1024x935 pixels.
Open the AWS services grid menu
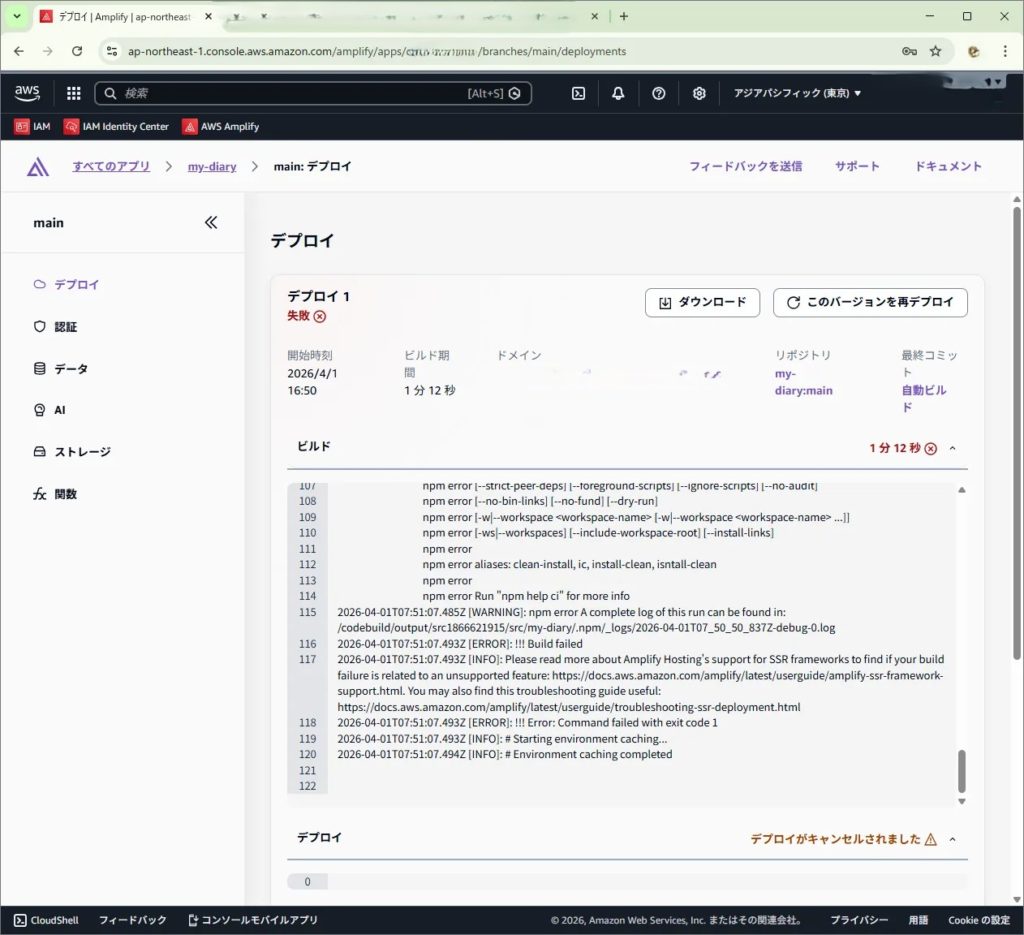click(x=73, y=93)
